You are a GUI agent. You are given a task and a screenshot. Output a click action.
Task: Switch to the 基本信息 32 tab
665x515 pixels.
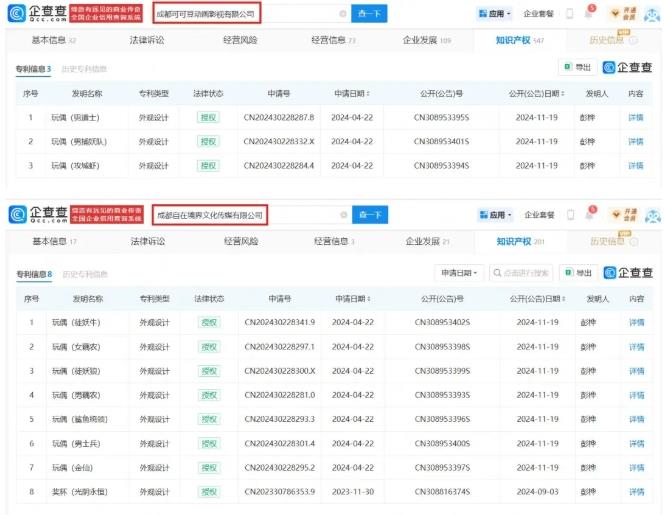pos(53,40)
